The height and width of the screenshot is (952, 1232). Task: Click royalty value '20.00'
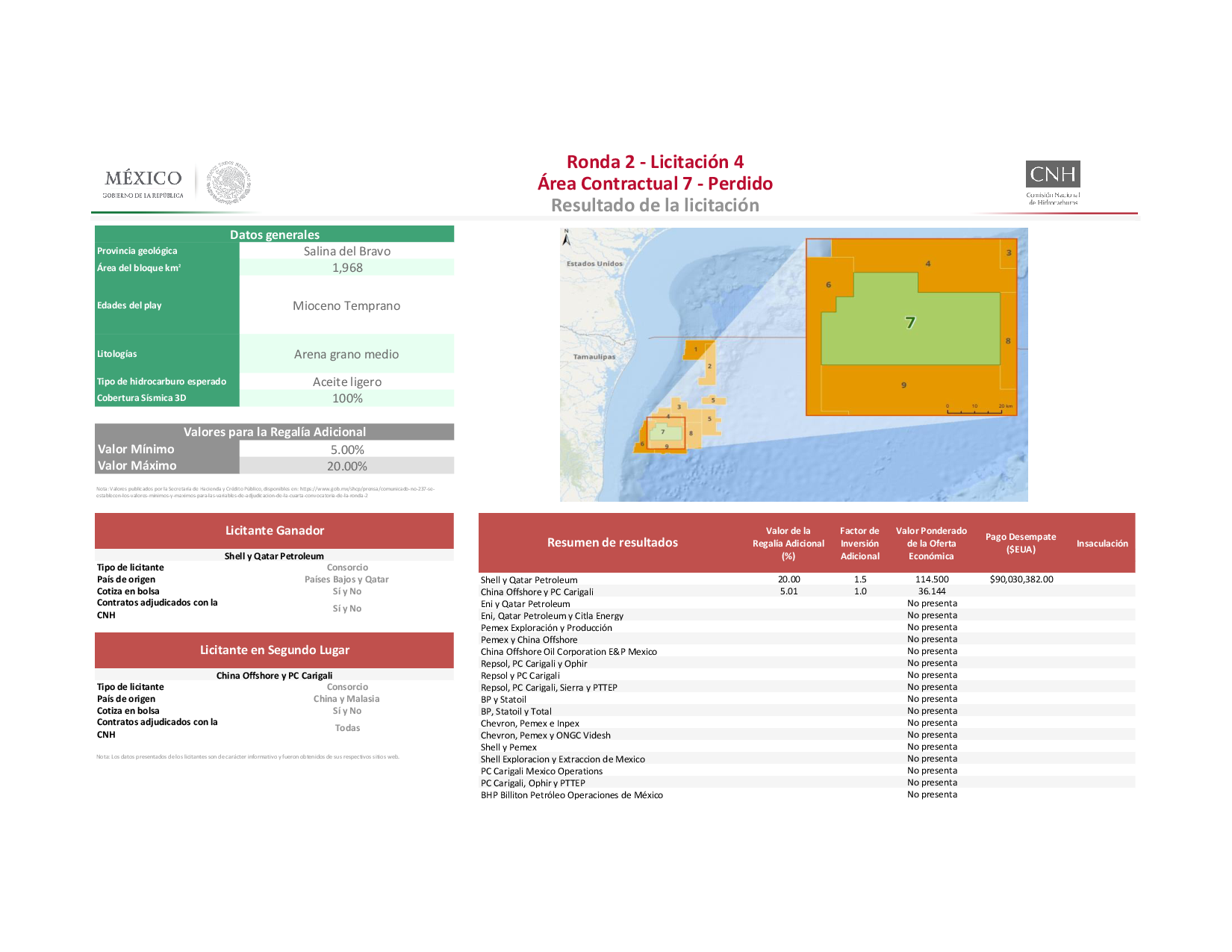tap(788, 579)
